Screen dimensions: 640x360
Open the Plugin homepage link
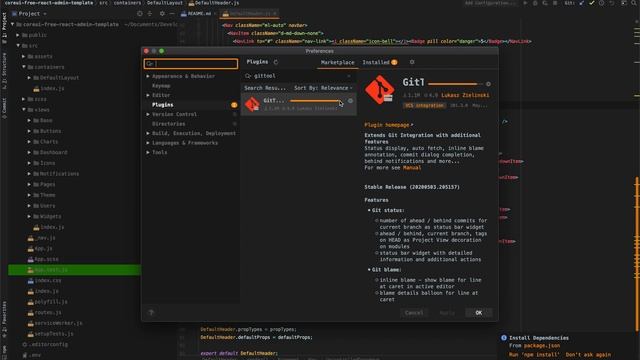388,125
